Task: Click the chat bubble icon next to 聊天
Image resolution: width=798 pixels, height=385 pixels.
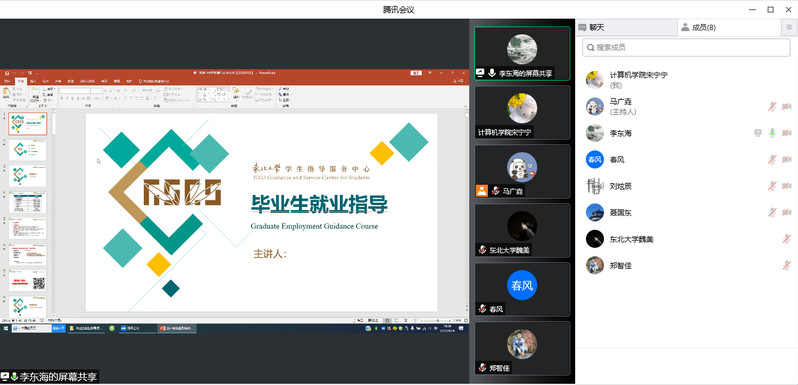Action: 583,28
